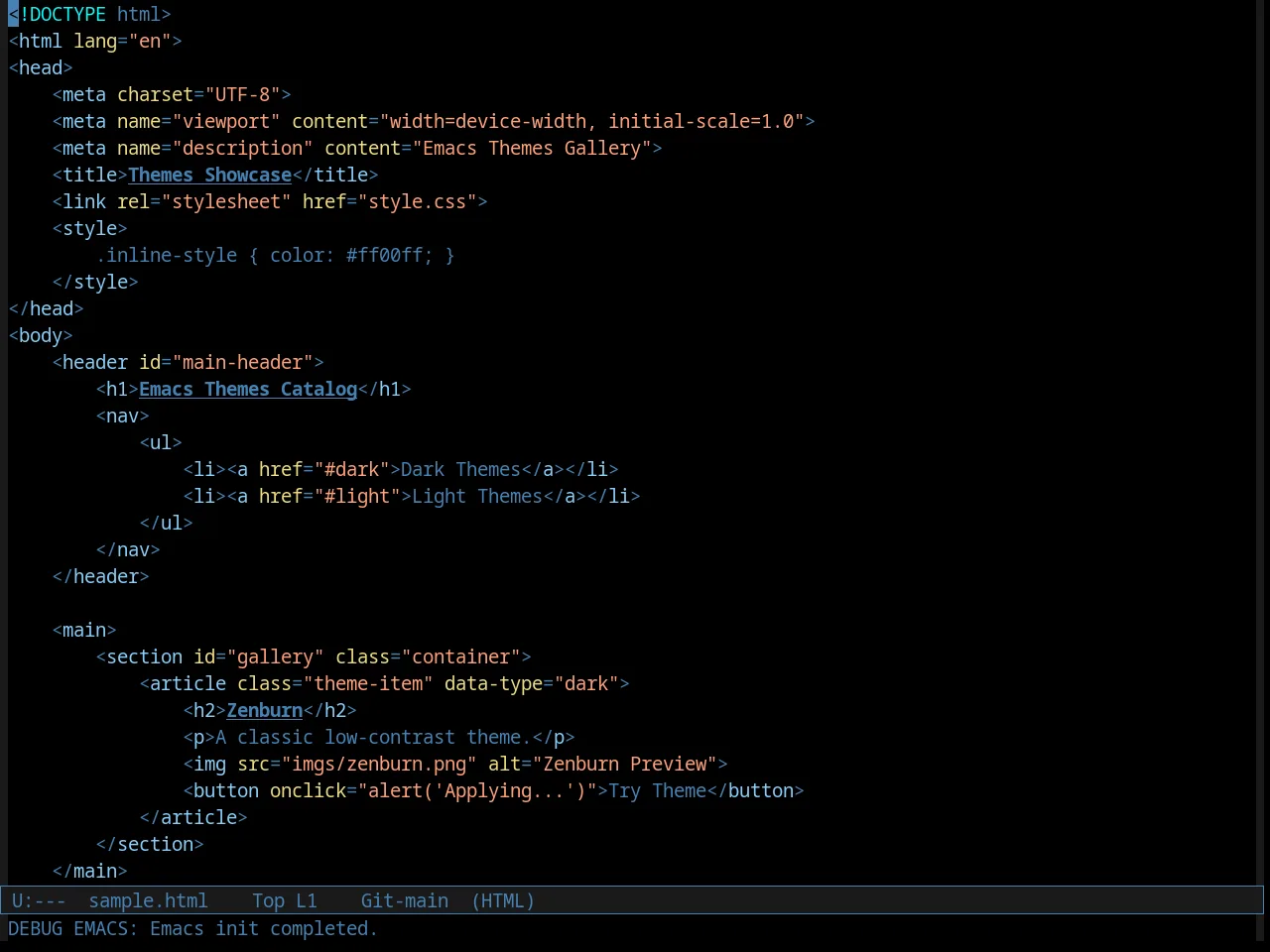Click the sample.html buffer name in mode line

(149, 900)
